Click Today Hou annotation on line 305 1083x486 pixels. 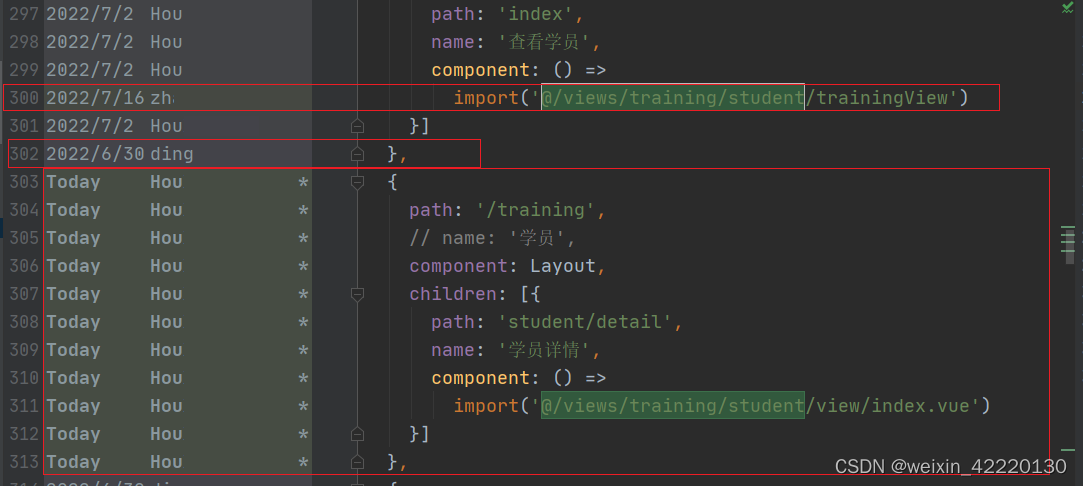[114, 238]
